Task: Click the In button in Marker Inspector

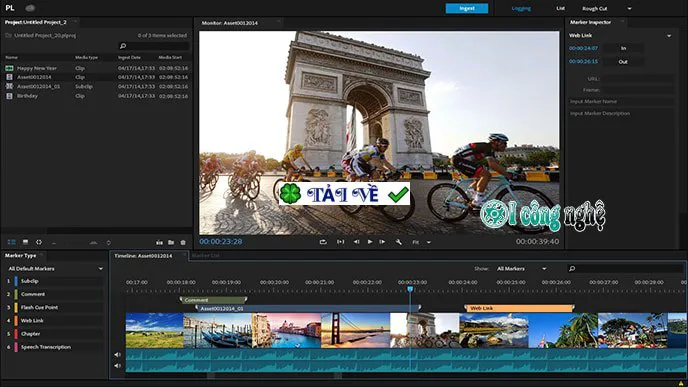Action: click(x=623, y=48)
